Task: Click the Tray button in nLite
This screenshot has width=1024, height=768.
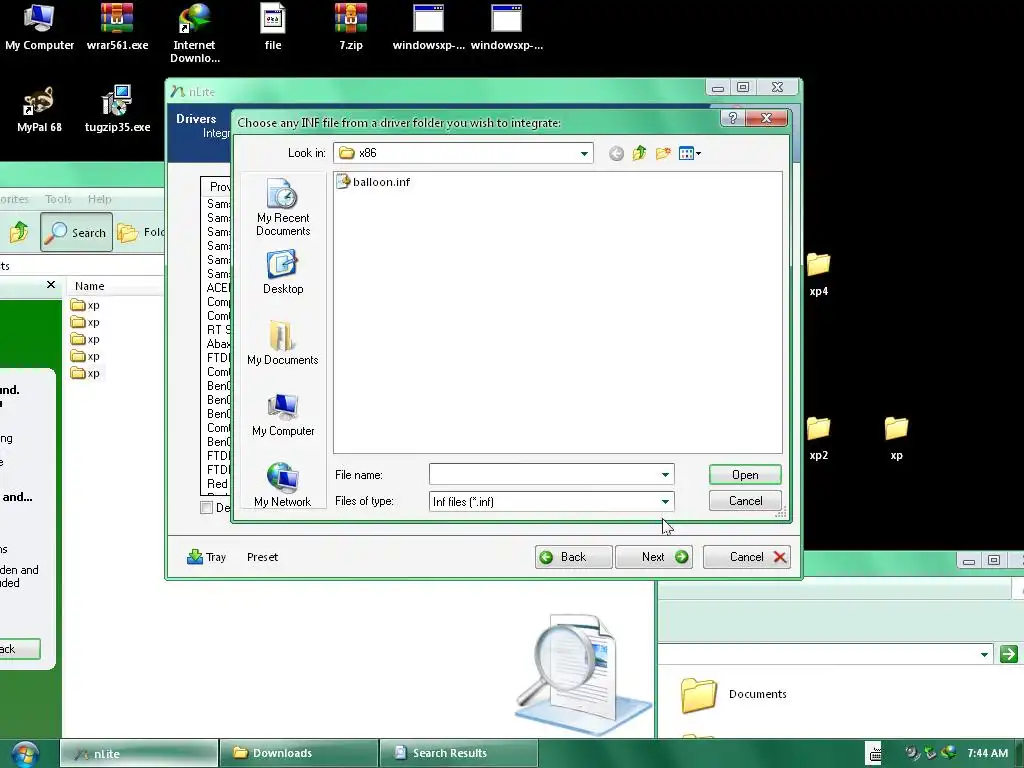Action: click(206, 557)
